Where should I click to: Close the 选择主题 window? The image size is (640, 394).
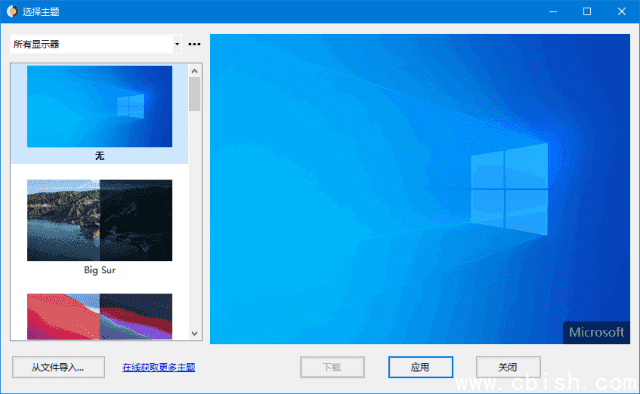(x=622, y=11)
